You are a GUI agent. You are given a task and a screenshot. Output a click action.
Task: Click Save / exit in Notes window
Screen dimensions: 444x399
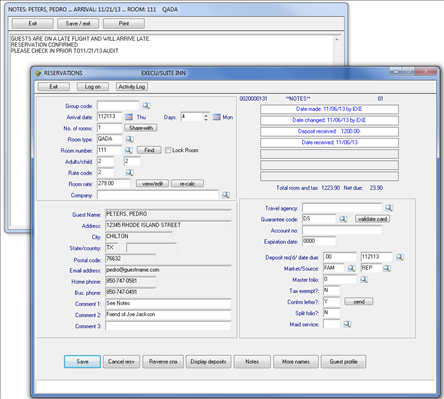coord(78,23)
